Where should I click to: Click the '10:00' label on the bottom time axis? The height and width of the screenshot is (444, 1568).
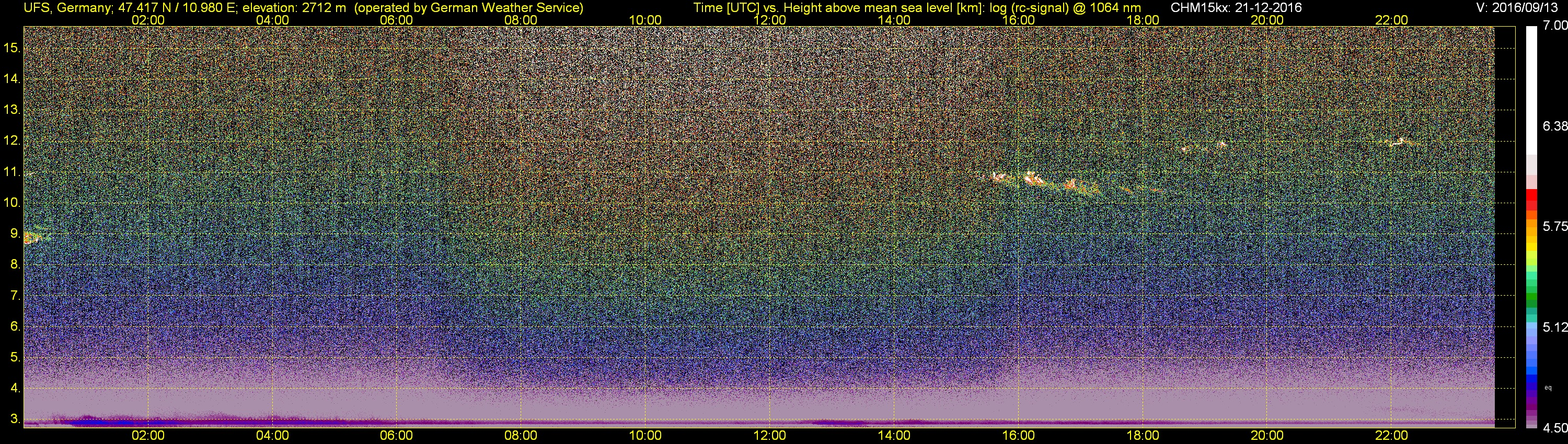click(x=645, y=436)
